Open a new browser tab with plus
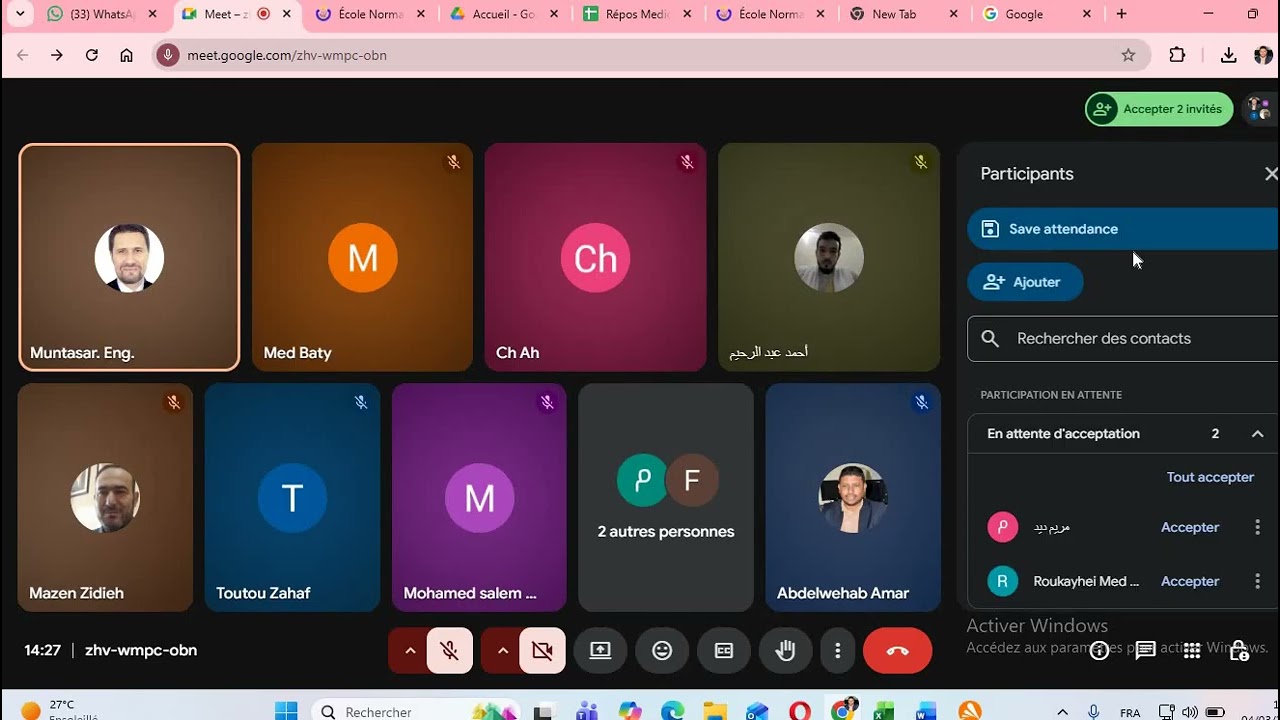 click(x=1121, y=14)
